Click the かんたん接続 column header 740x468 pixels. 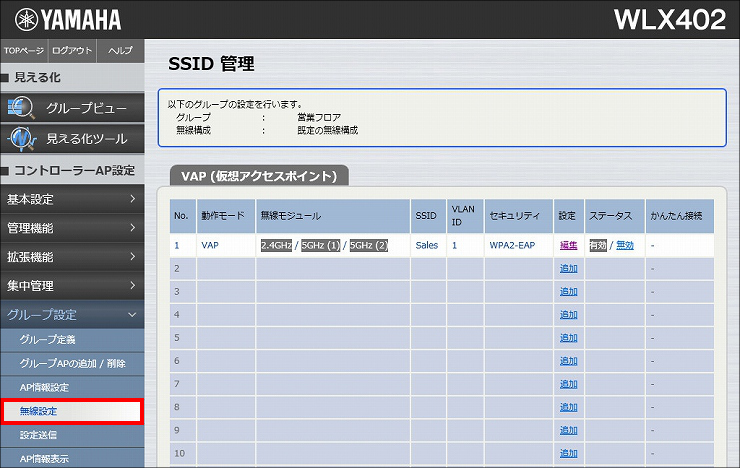point(680,216)
